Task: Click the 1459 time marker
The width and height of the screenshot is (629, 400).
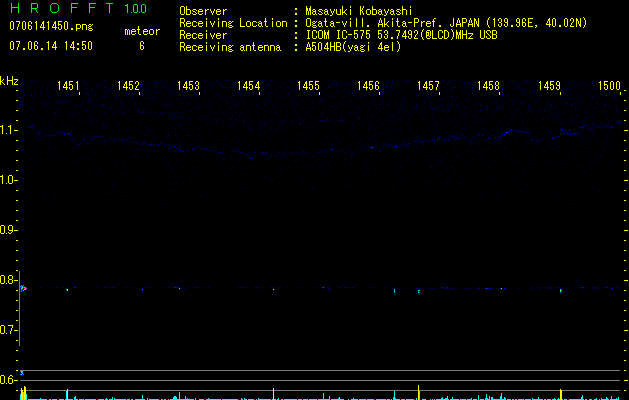Action: [549, 87]
